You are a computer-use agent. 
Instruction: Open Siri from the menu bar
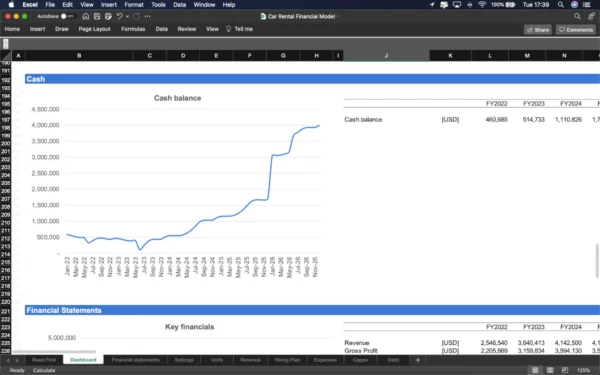[x=574, y=5]
